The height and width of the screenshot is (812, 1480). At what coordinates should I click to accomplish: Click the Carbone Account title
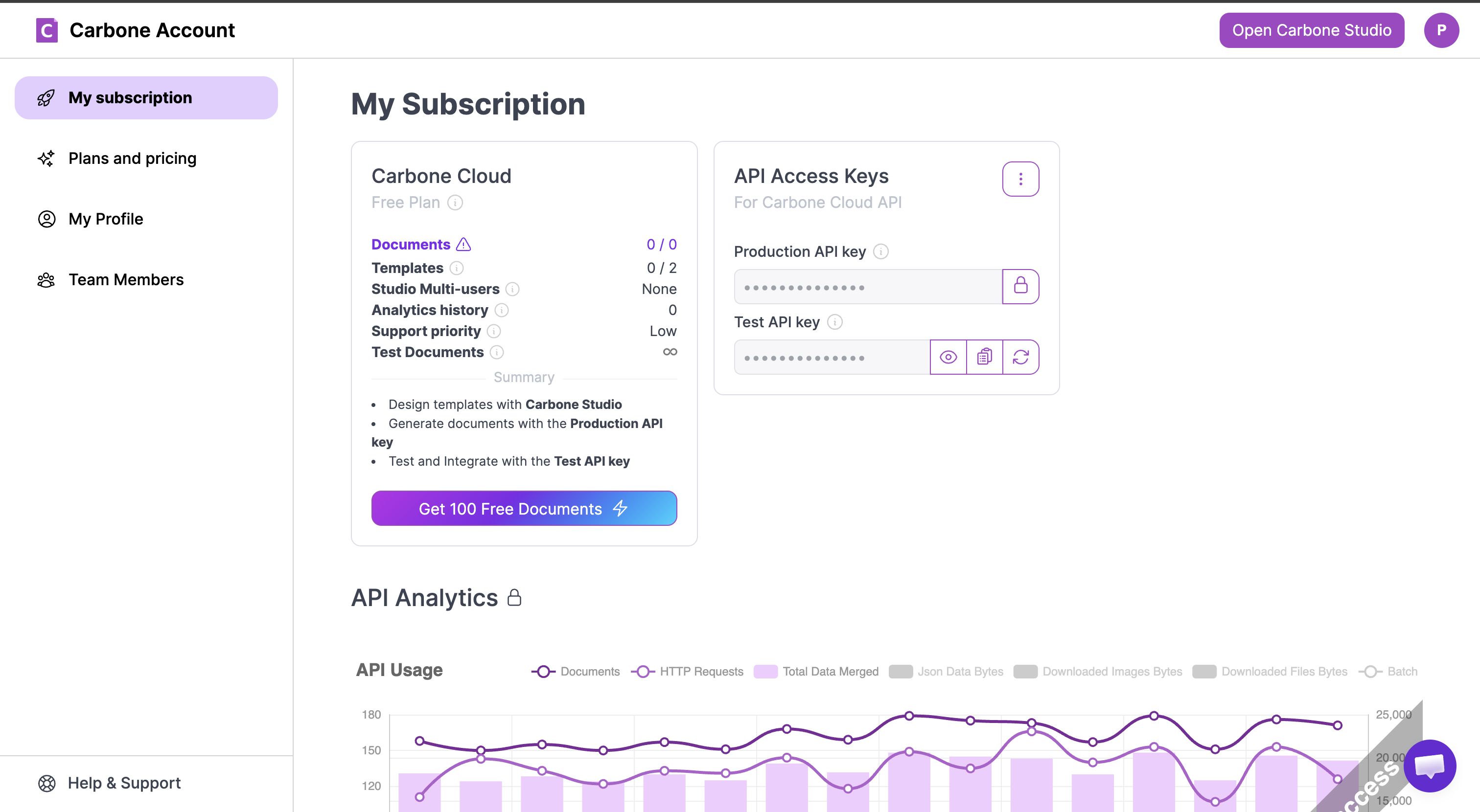coord(152,30)
